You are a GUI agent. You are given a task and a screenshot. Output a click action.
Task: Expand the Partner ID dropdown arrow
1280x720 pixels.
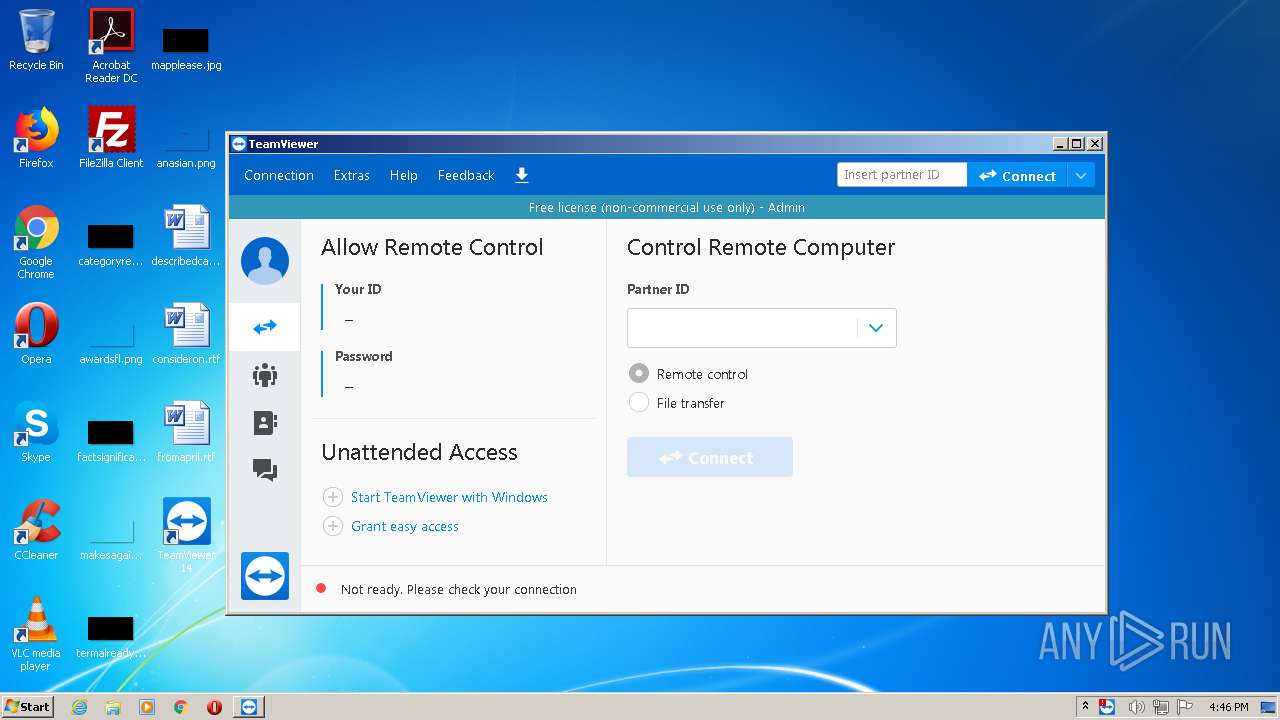tap(876, 328)
